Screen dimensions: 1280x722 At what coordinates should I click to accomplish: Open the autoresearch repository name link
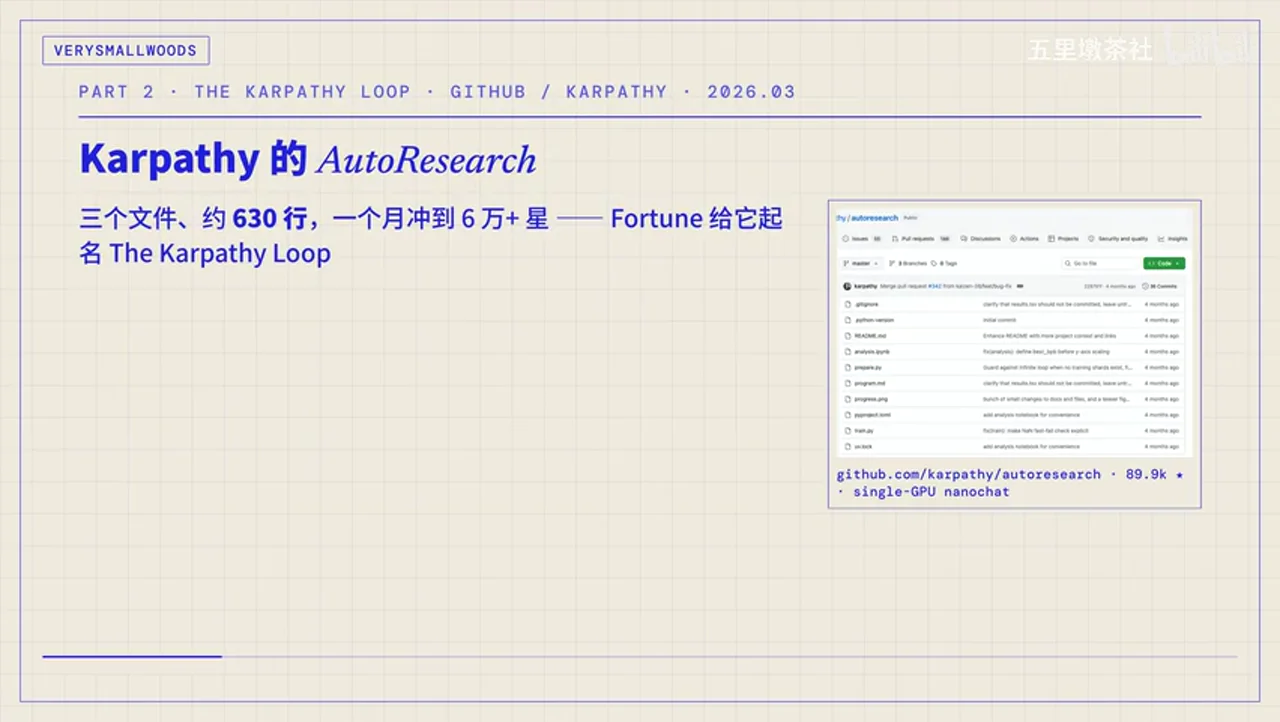pos(875,218)
